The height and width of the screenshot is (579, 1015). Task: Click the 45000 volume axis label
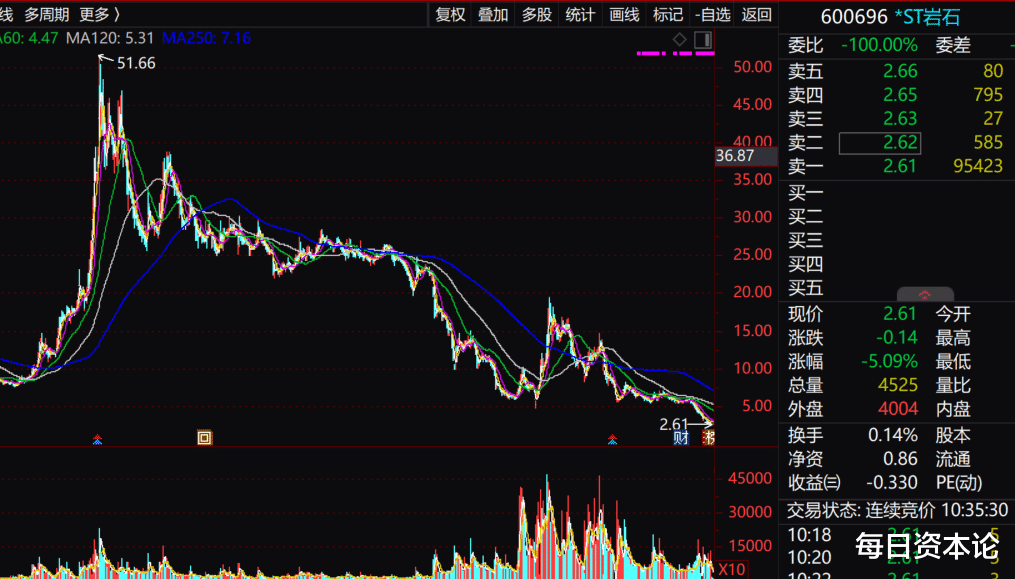click(750, 479)
